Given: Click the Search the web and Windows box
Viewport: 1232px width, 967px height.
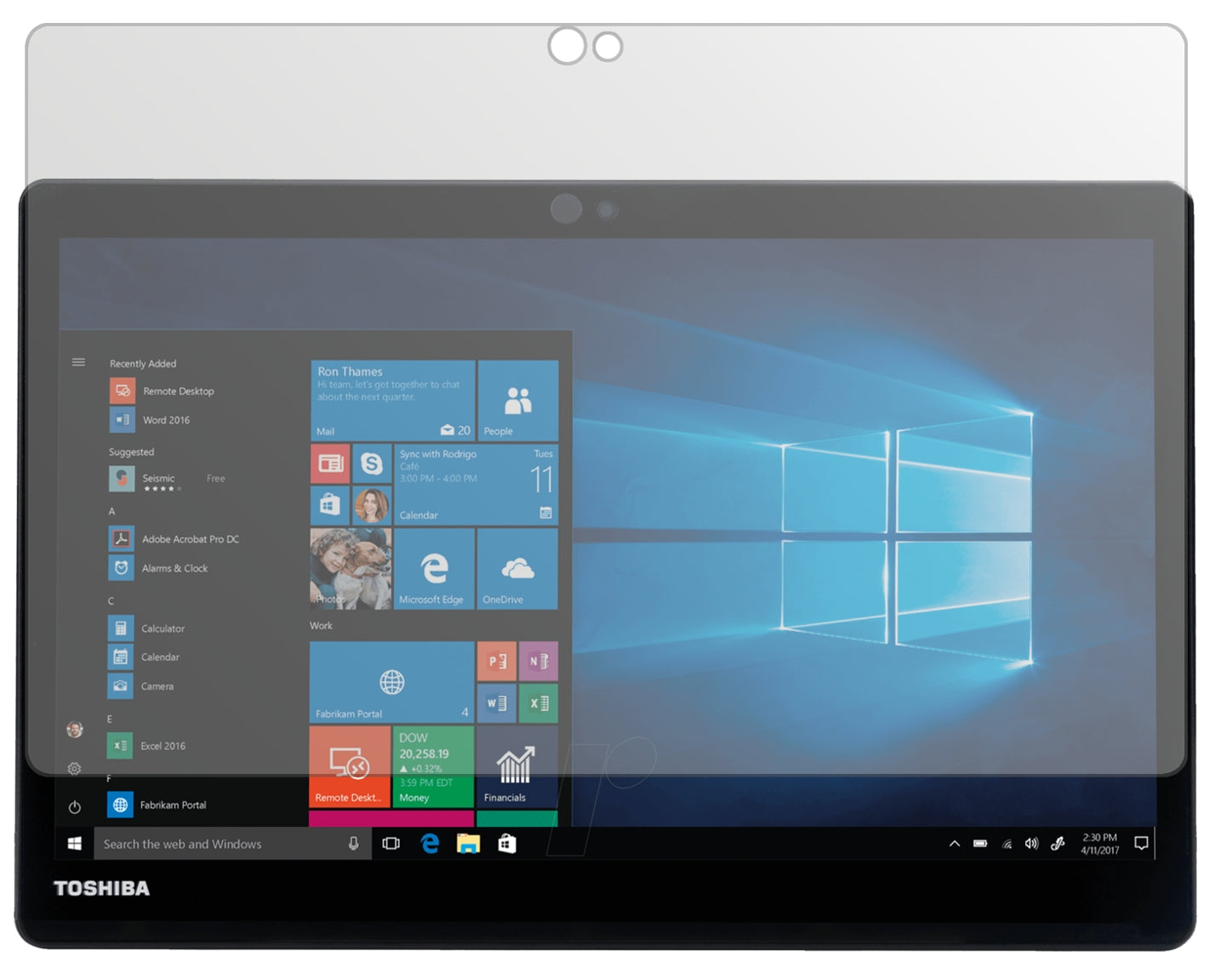Looking at the screenshot, I should (x=232, y=844).
